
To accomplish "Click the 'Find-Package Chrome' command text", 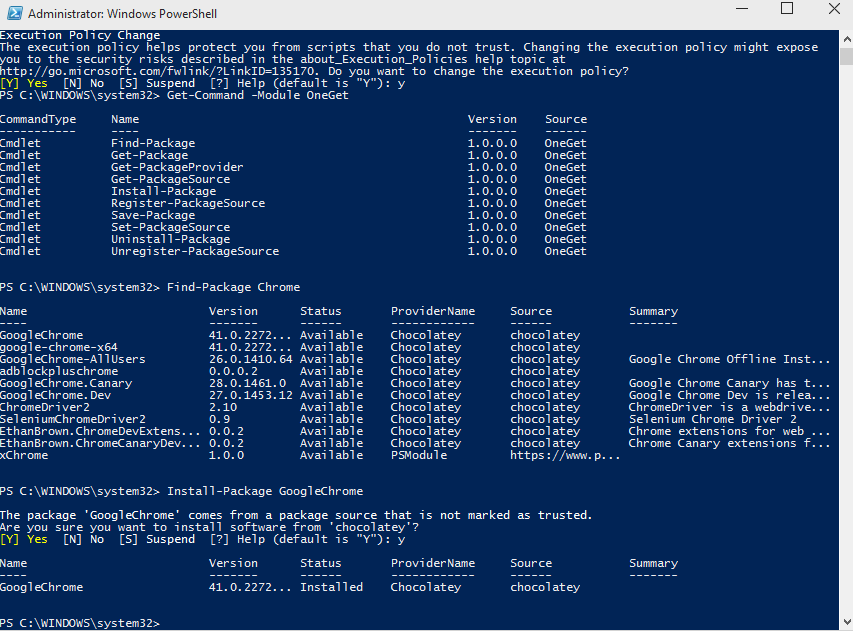I will tap(233, 287).
